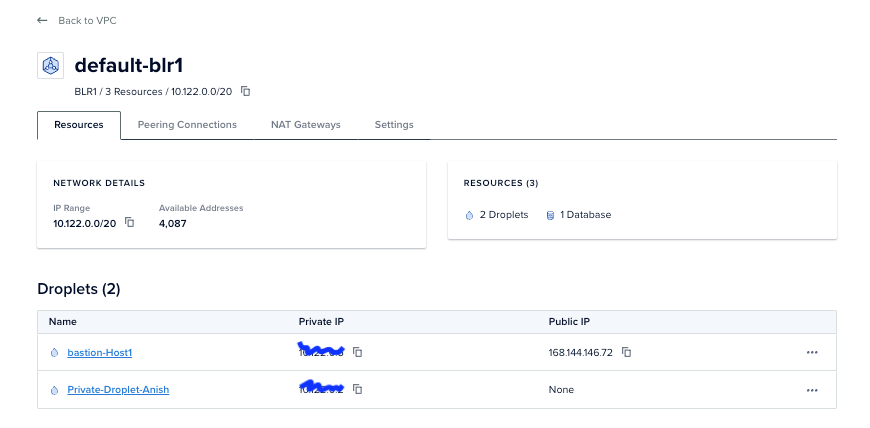This screenshot has height=428, width=870.
Task: Click droplet icon beside Private-Droplet-Anish
Action: pyautogui.click(x=54, y=390)
